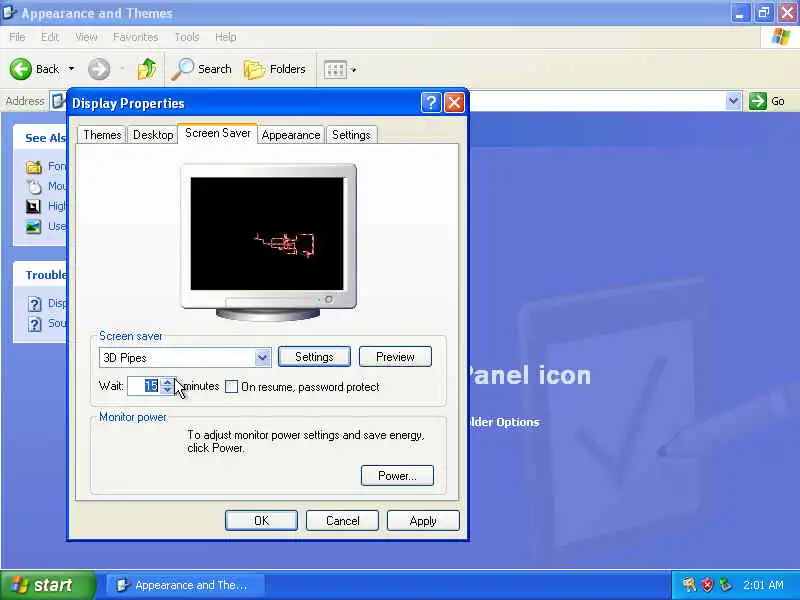Viewport: 800px width, 600px height.
Task: Click the Go button beside address bar
Action: point(767,101)
